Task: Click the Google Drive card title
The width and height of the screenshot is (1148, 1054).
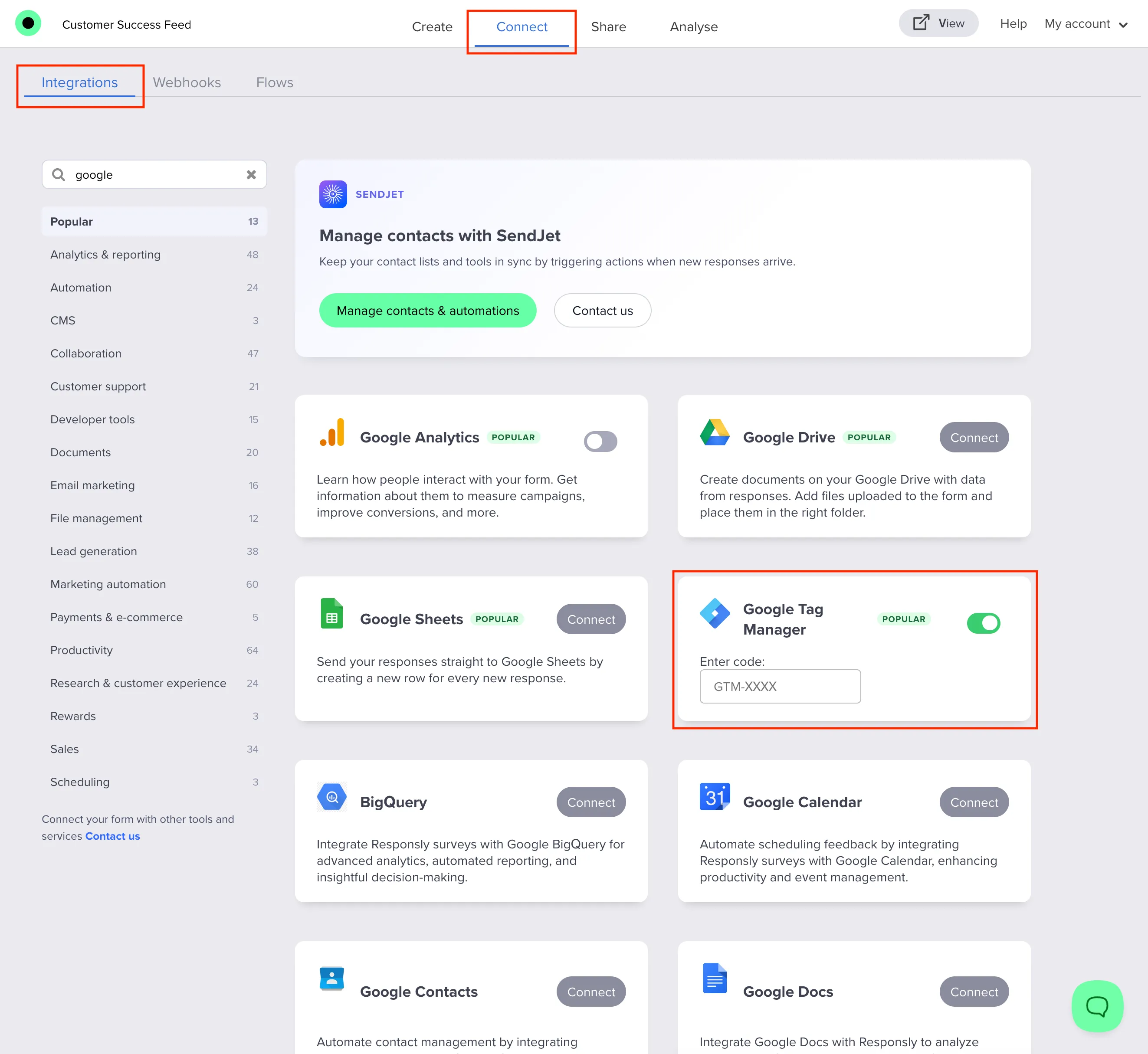Action: pos(788,438)
